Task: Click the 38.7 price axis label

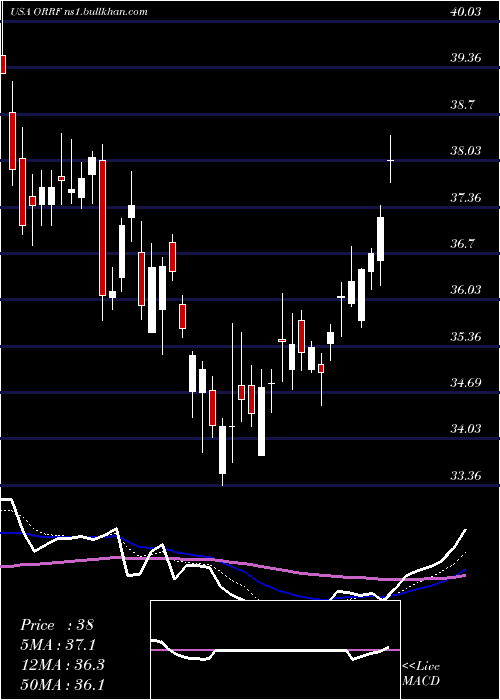Action: click(462, 104)
